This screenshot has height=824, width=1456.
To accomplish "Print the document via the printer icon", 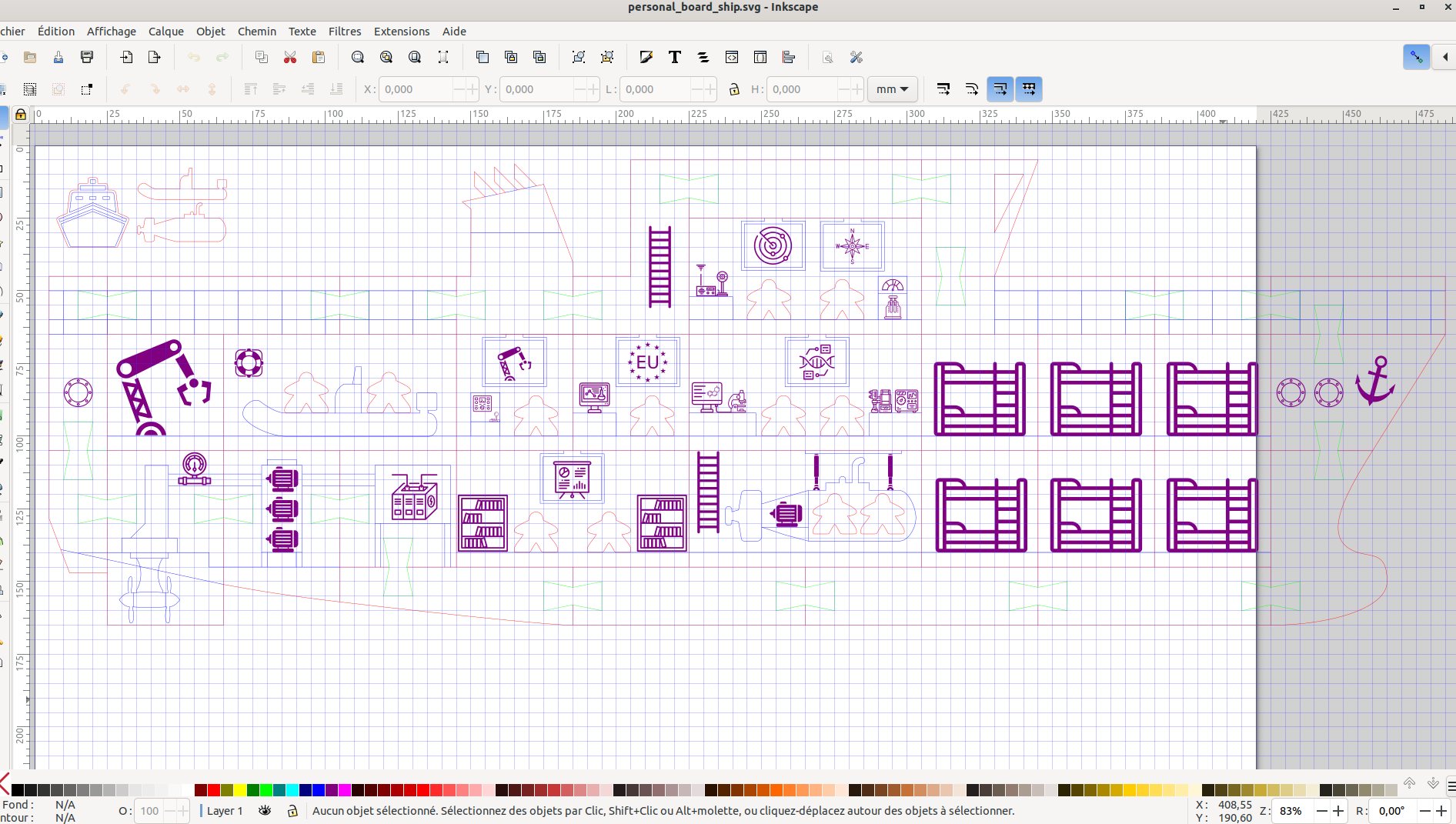I will (x=87, y=57).
